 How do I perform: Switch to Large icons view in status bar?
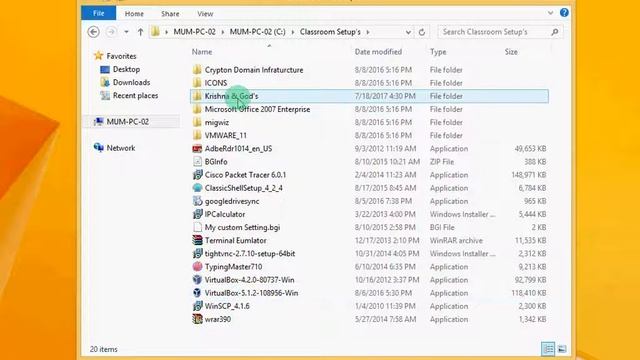point(562,349)
